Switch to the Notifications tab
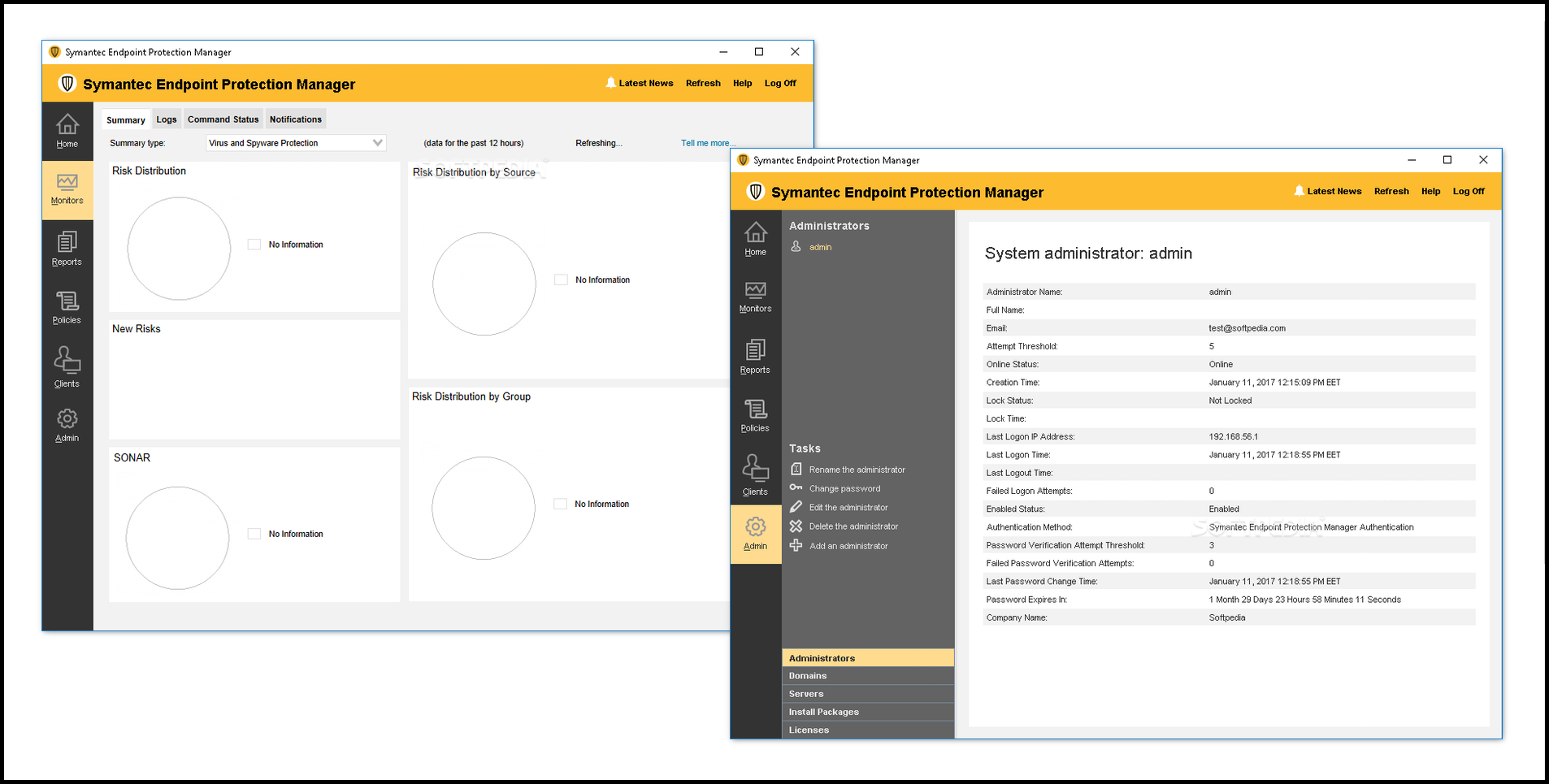 (x=296, y=119)
